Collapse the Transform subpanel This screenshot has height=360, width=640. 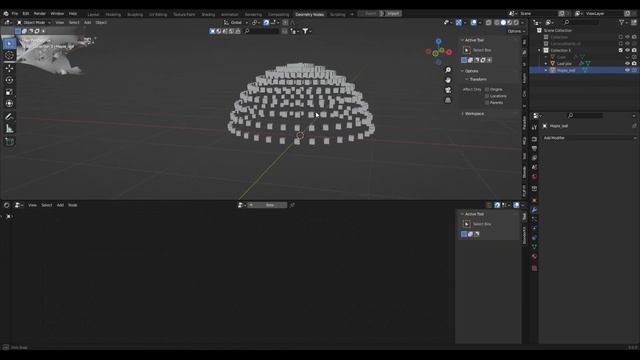tap(467, 79)
